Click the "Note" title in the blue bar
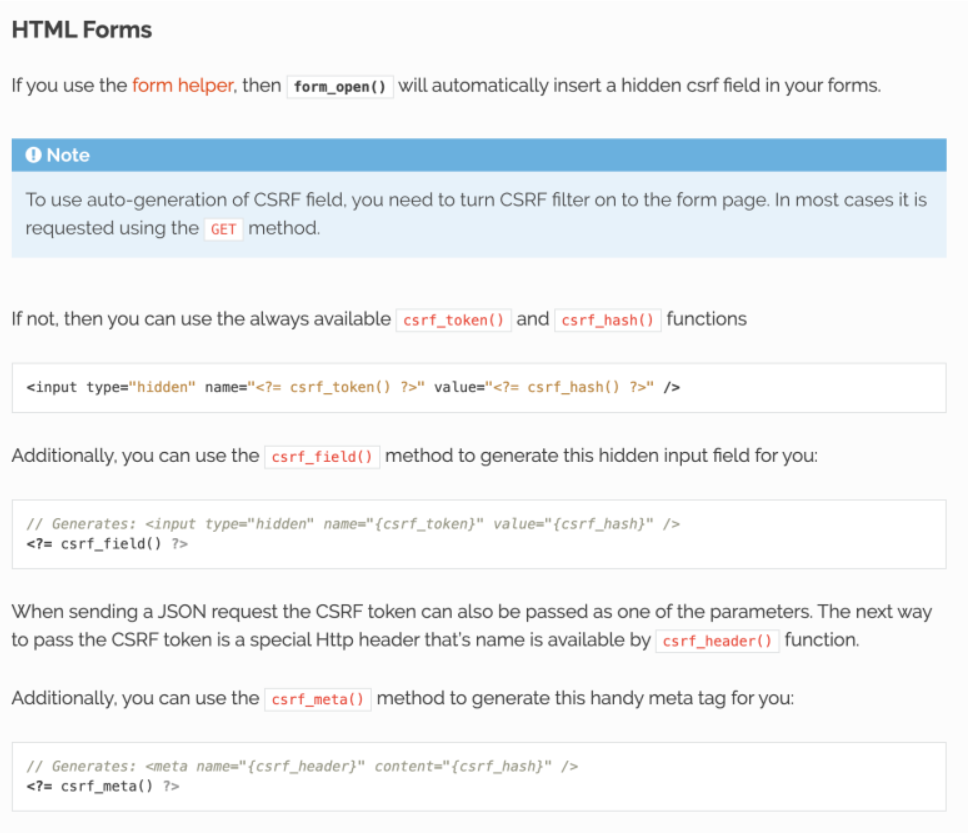 click(x=68, y=155)
